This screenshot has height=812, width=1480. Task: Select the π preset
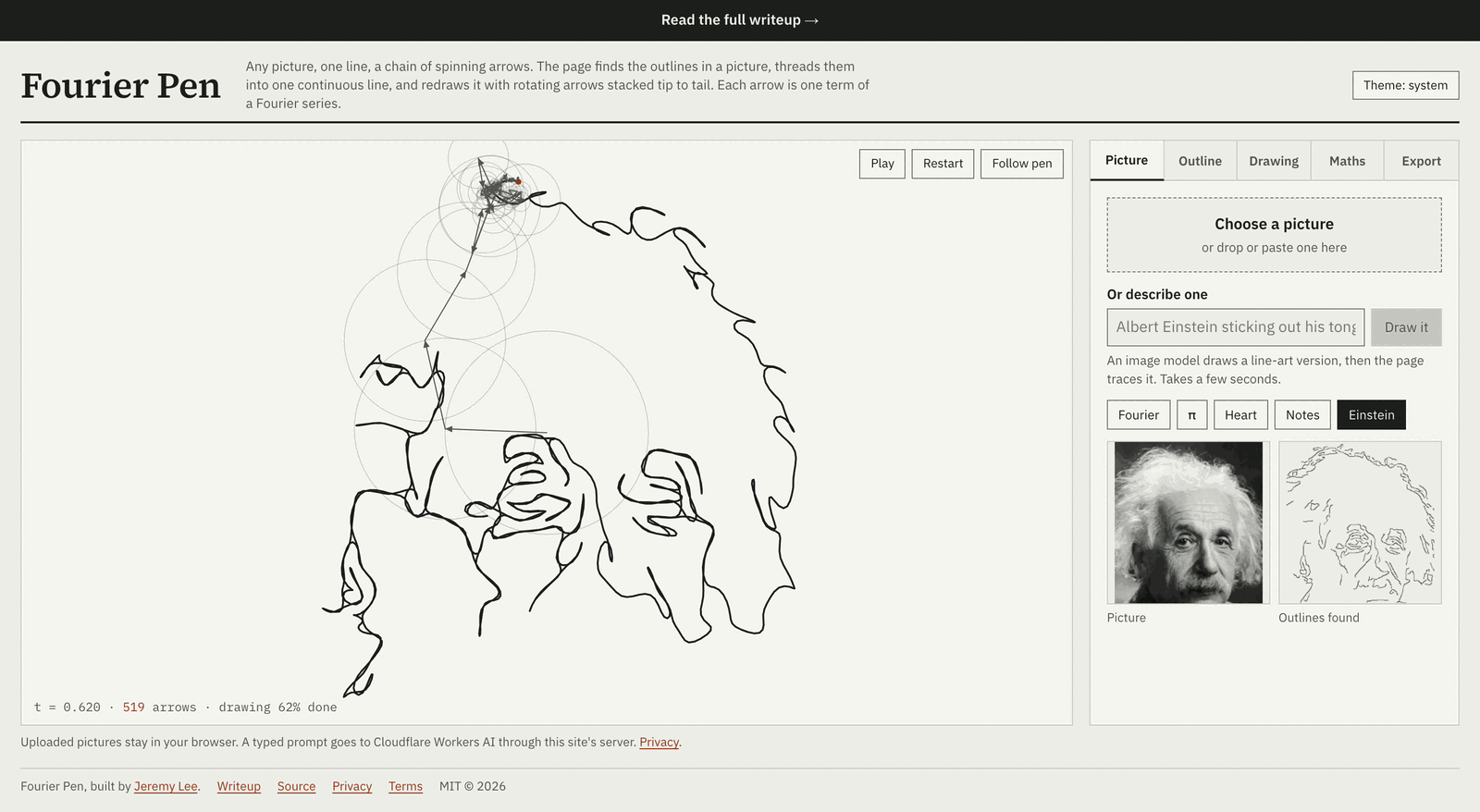pos(1192,415)
